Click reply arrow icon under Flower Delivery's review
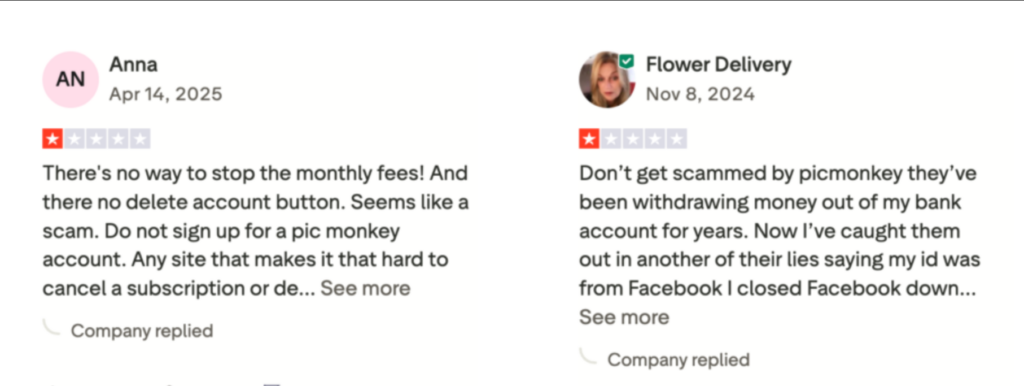Screen dimensions: 1024x386 tap(588, 356)
